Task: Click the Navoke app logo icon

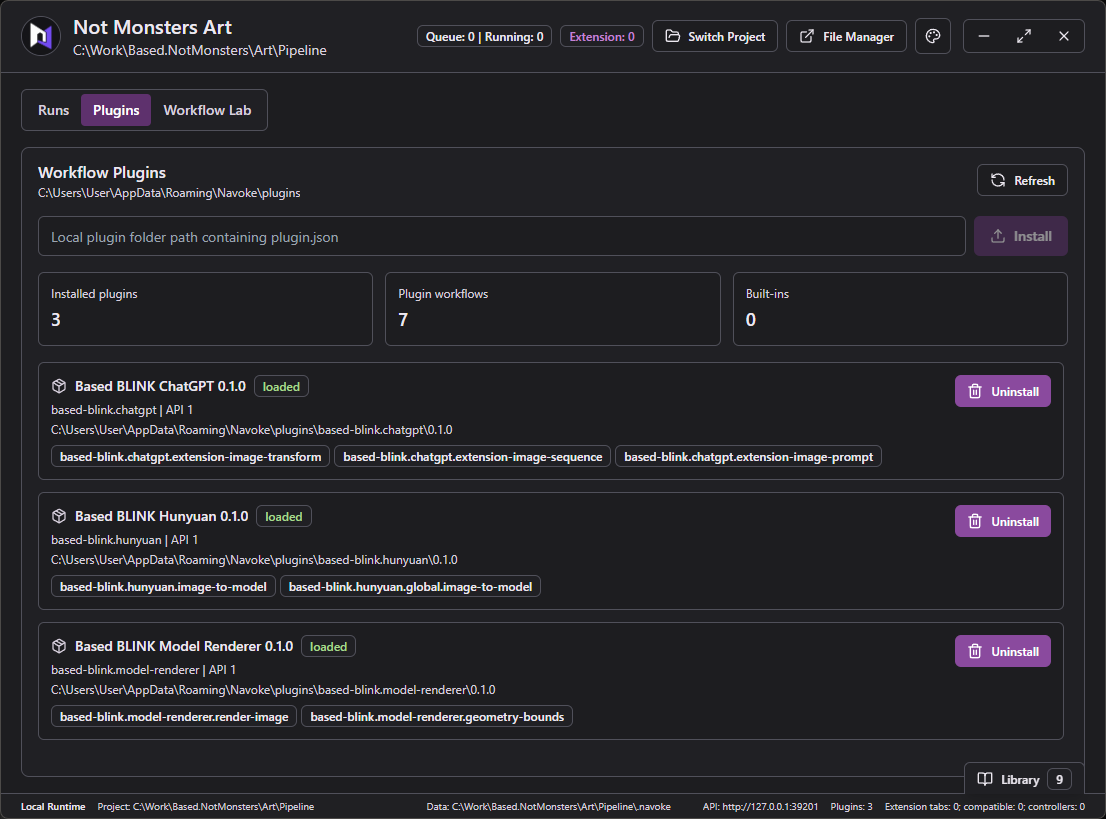Action: tap(41, 36)
